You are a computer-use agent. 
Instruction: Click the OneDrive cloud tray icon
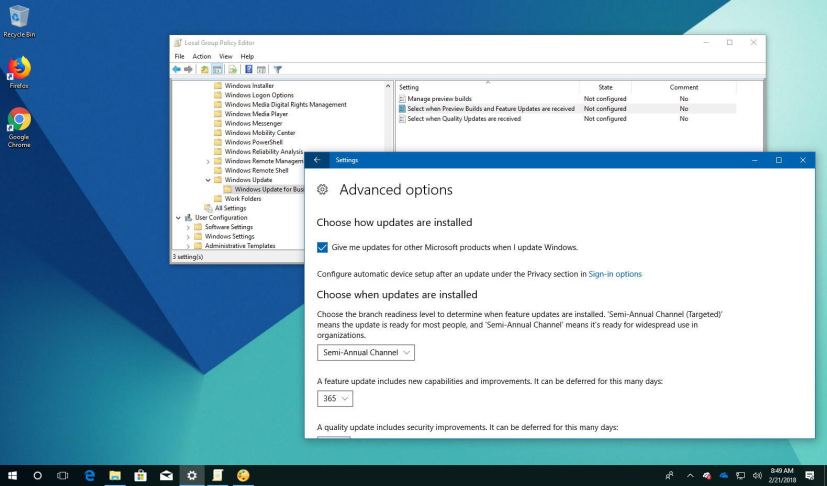point(723,475)
